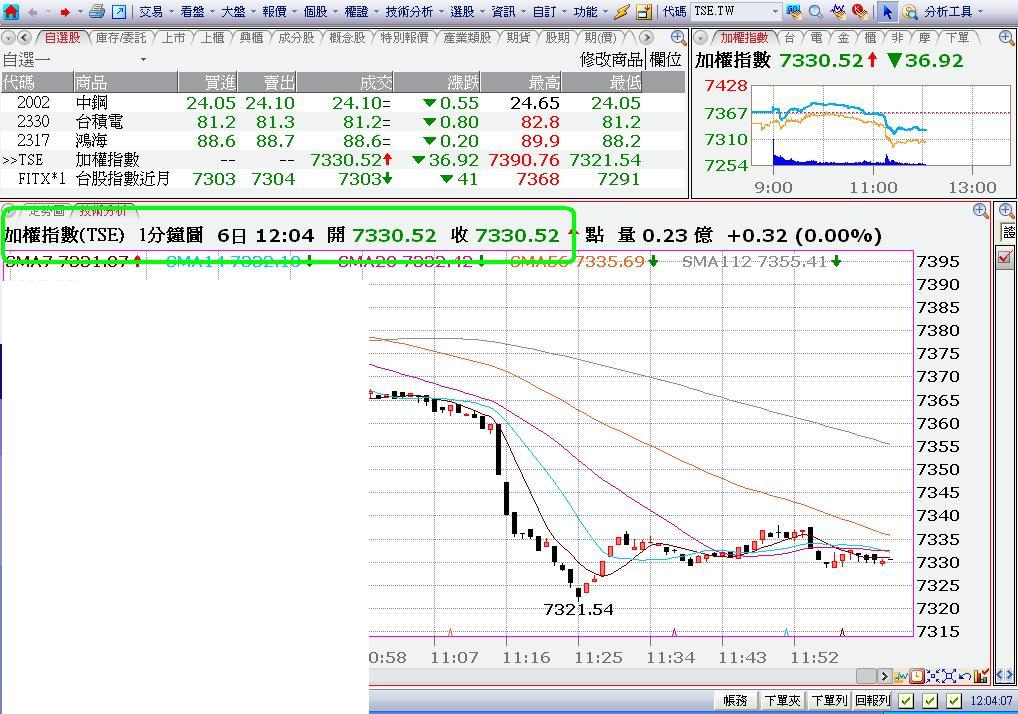Open the 選股 dropdown menu
Image resolution: width=1018 pixels, height=714 pixels.
click(x=467, y=12)
